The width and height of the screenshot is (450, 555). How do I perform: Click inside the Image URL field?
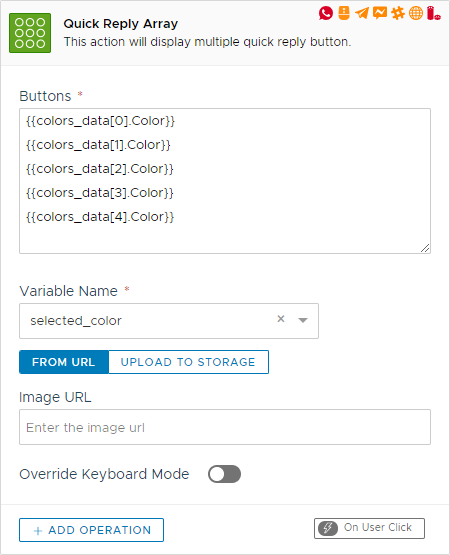225,427
